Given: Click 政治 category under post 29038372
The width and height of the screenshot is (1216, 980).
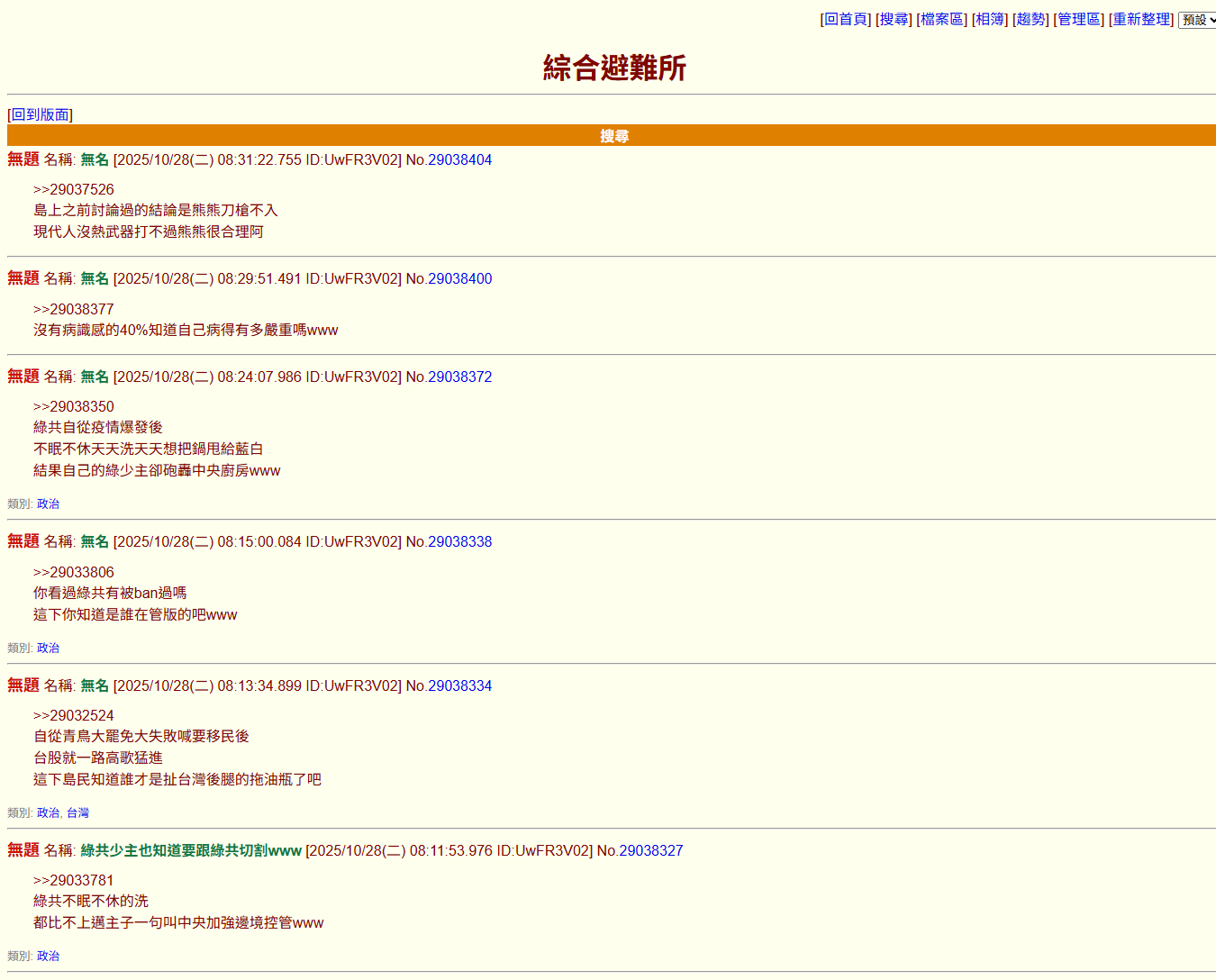Looking at the screenshot, I should point(48,504).
